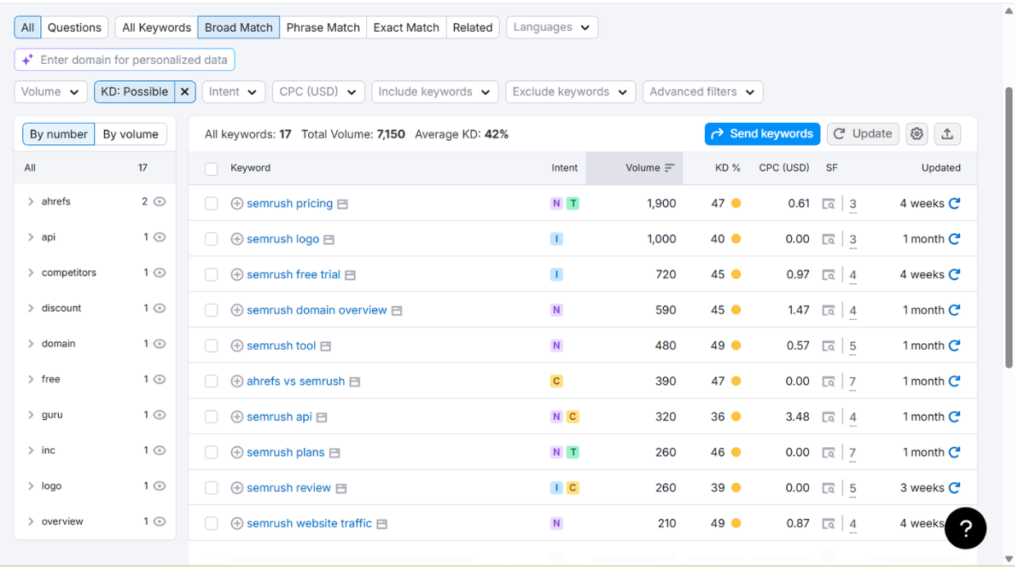Screen dimensions: 1024x576
Task: Click the All 17 groups row
Action: click(x=95, y=168)
